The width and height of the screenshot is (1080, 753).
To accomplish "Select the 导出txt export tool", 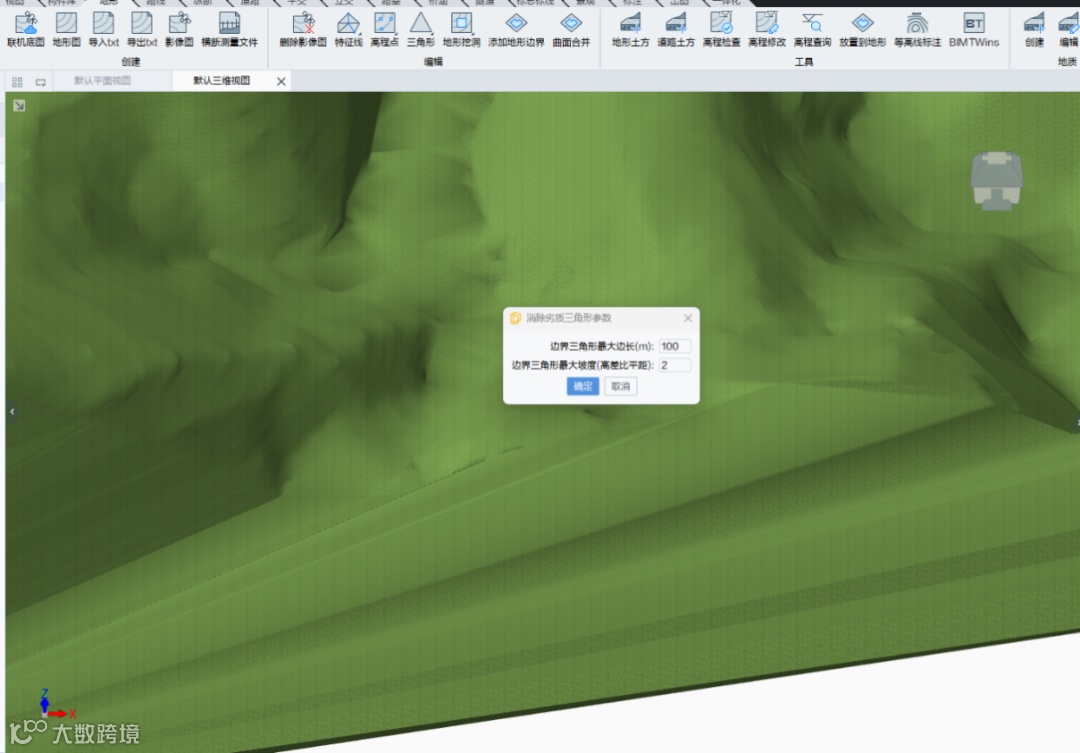I will (x=142, y=30).
